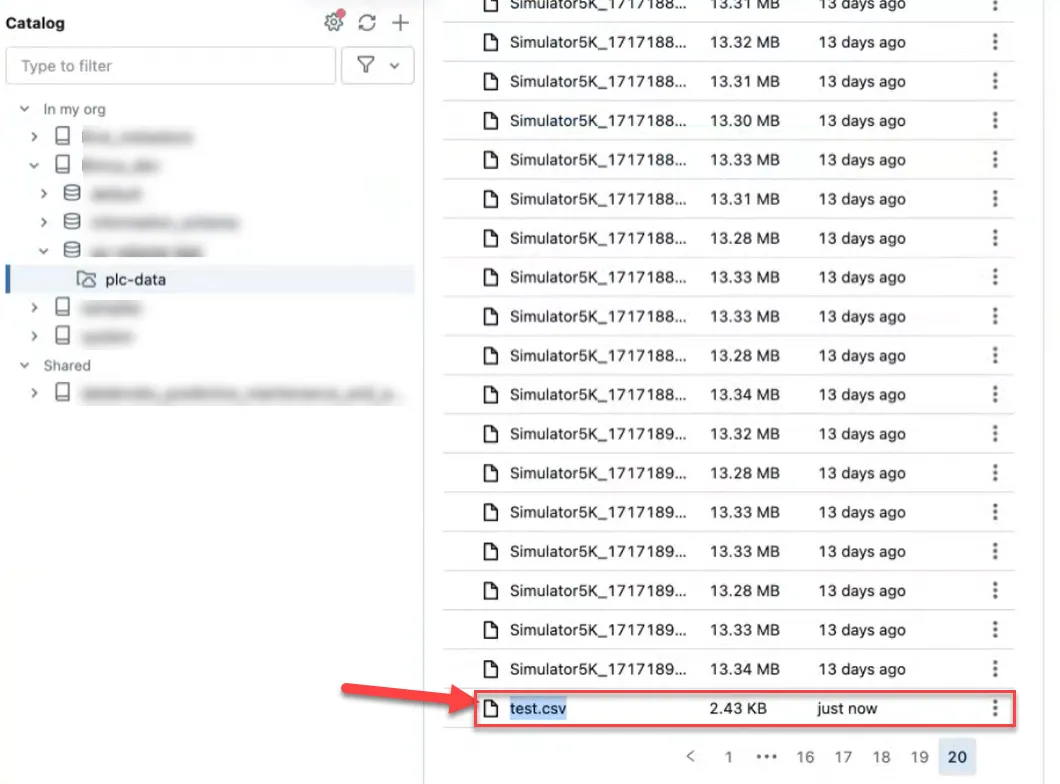The height and width of the screenshot is (784, 1060).
Task: Click the file icon beside test.csv
Action: pos(491,708)
